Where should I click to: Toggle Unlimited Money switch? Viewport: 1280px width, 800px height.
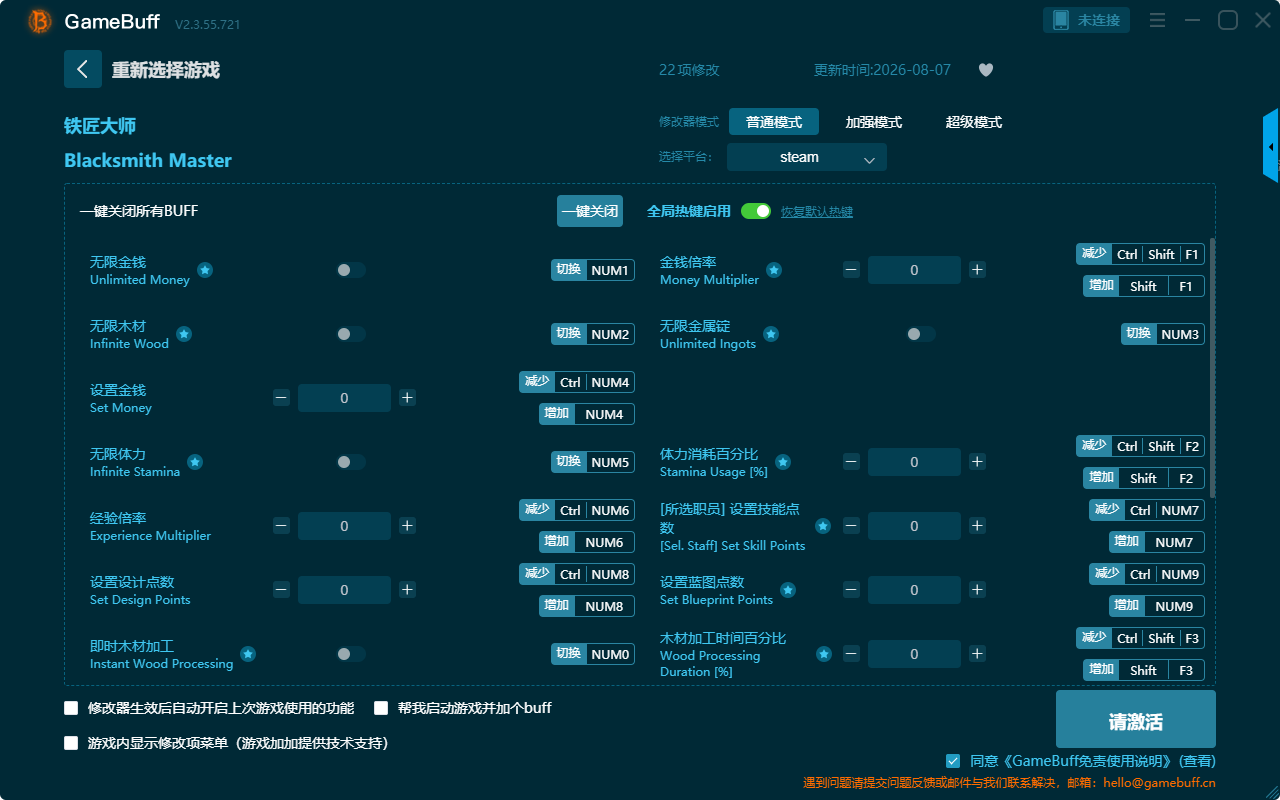click(351, 270)
